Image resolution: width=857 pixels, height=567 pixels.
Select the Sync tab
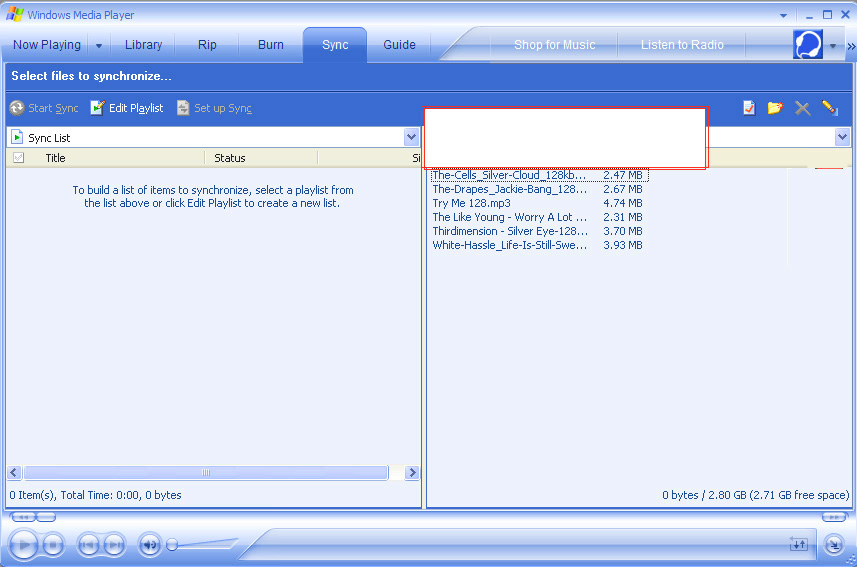pos(335,45)
